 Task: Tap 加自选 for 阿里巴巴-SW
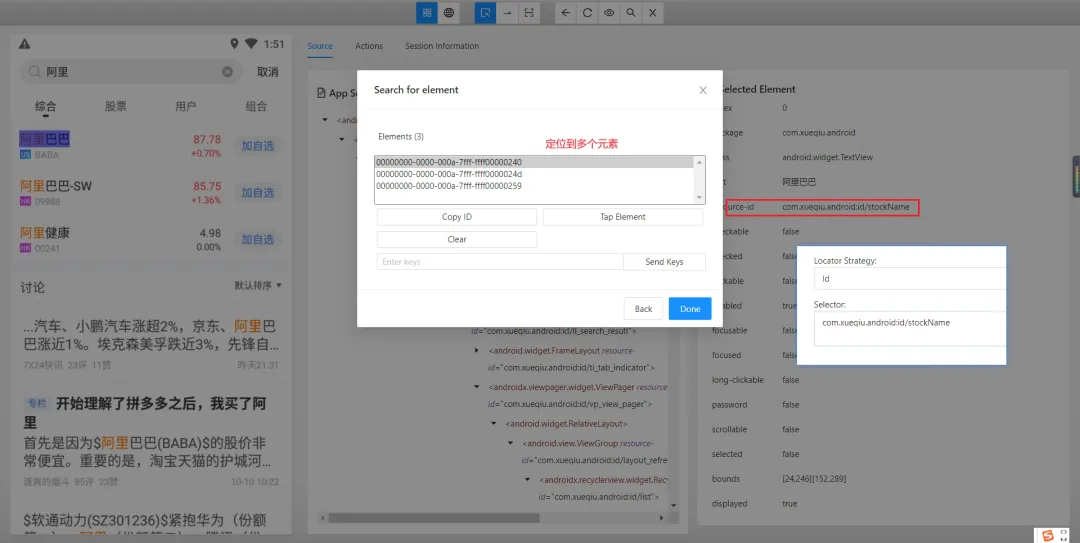[258, 192]
